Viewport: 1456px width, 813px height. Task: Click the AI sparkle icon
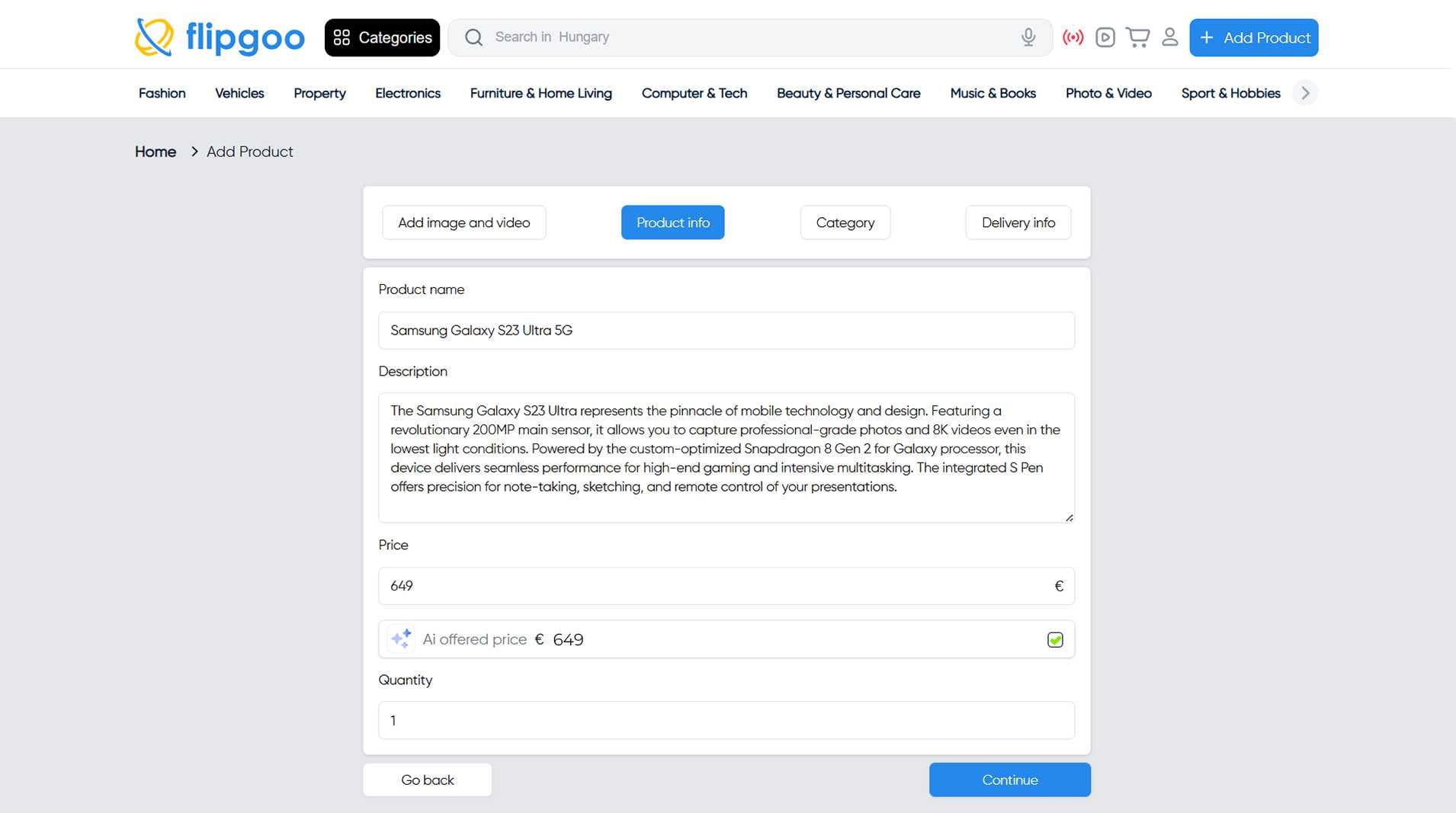(401, 639)
